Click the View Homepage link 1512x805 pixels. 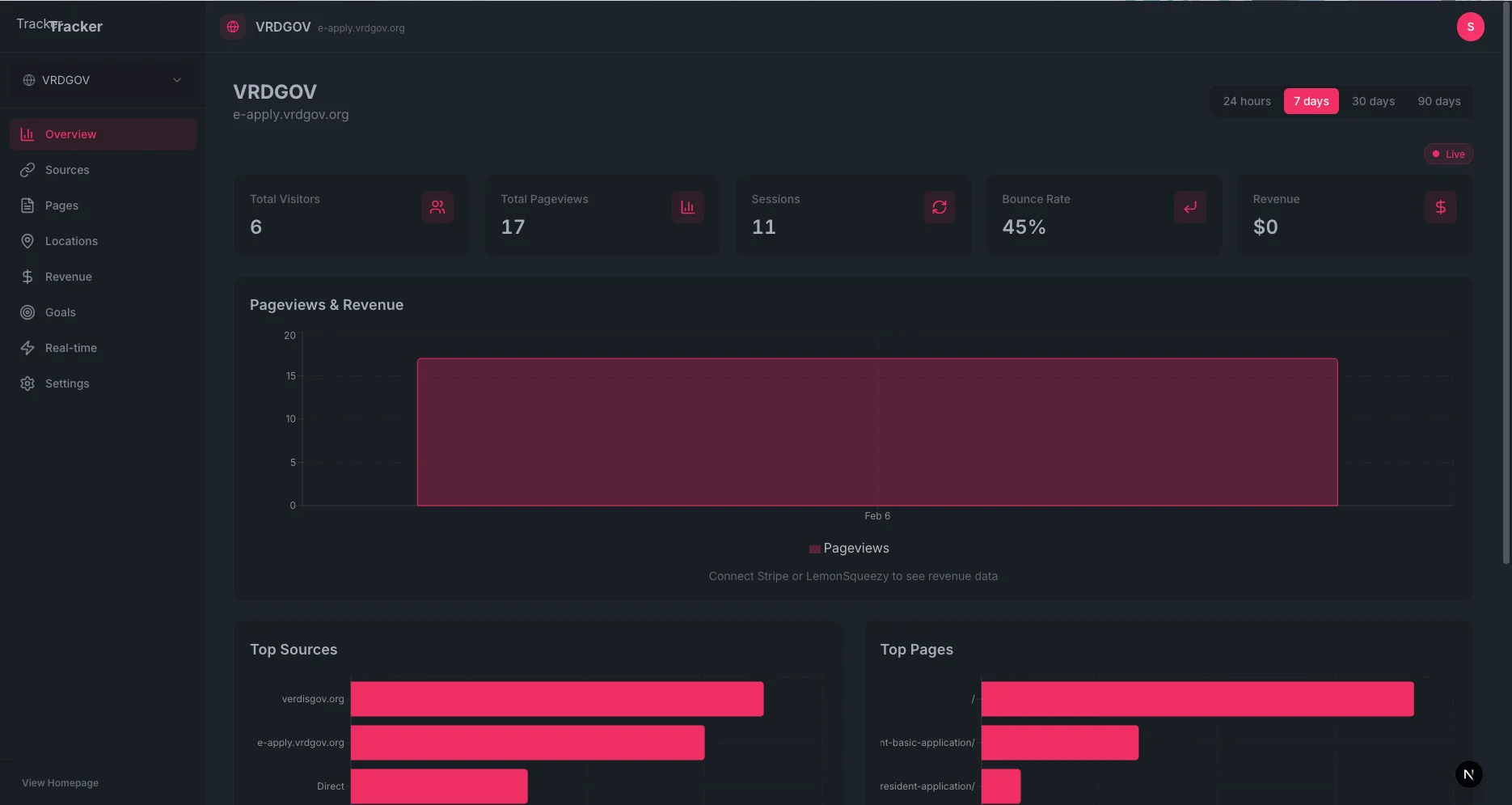[60, 782]
